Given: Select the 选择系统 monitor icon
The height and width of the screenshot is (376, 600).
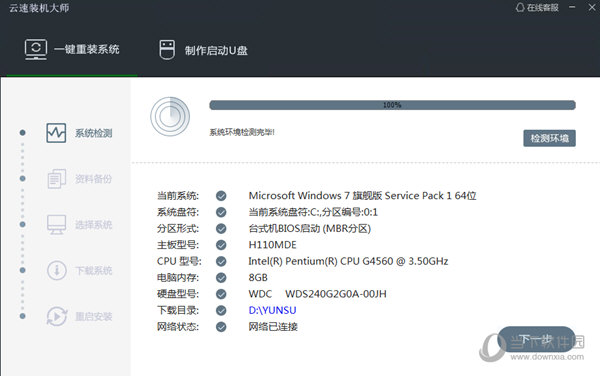Looking at the screenshot, I should click(57, 225).
